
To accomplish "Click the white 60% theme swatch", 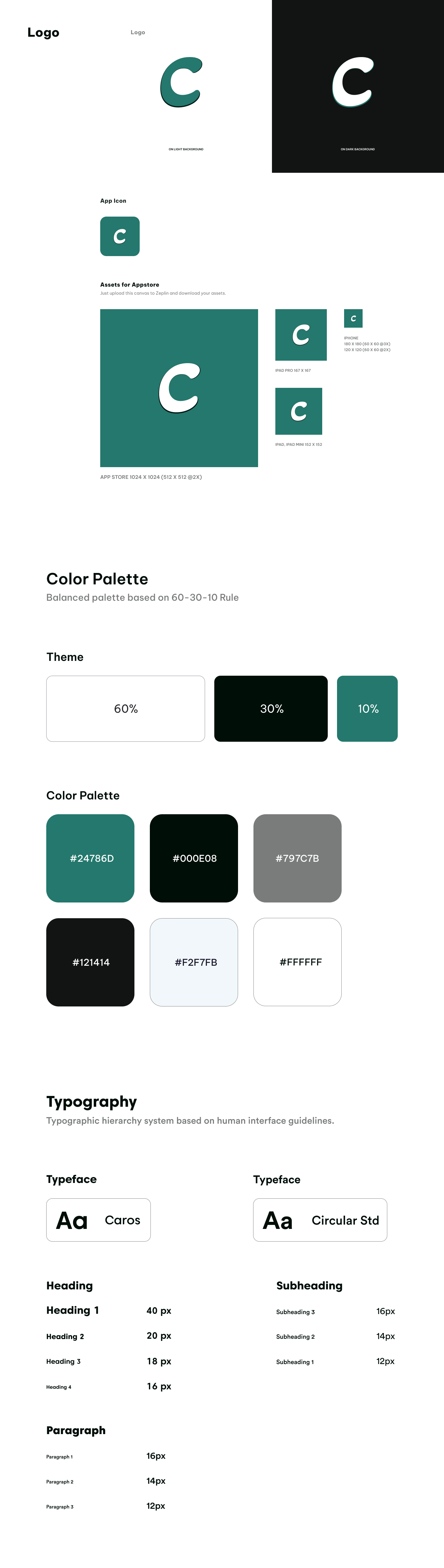I will click(x=125, y=708).
